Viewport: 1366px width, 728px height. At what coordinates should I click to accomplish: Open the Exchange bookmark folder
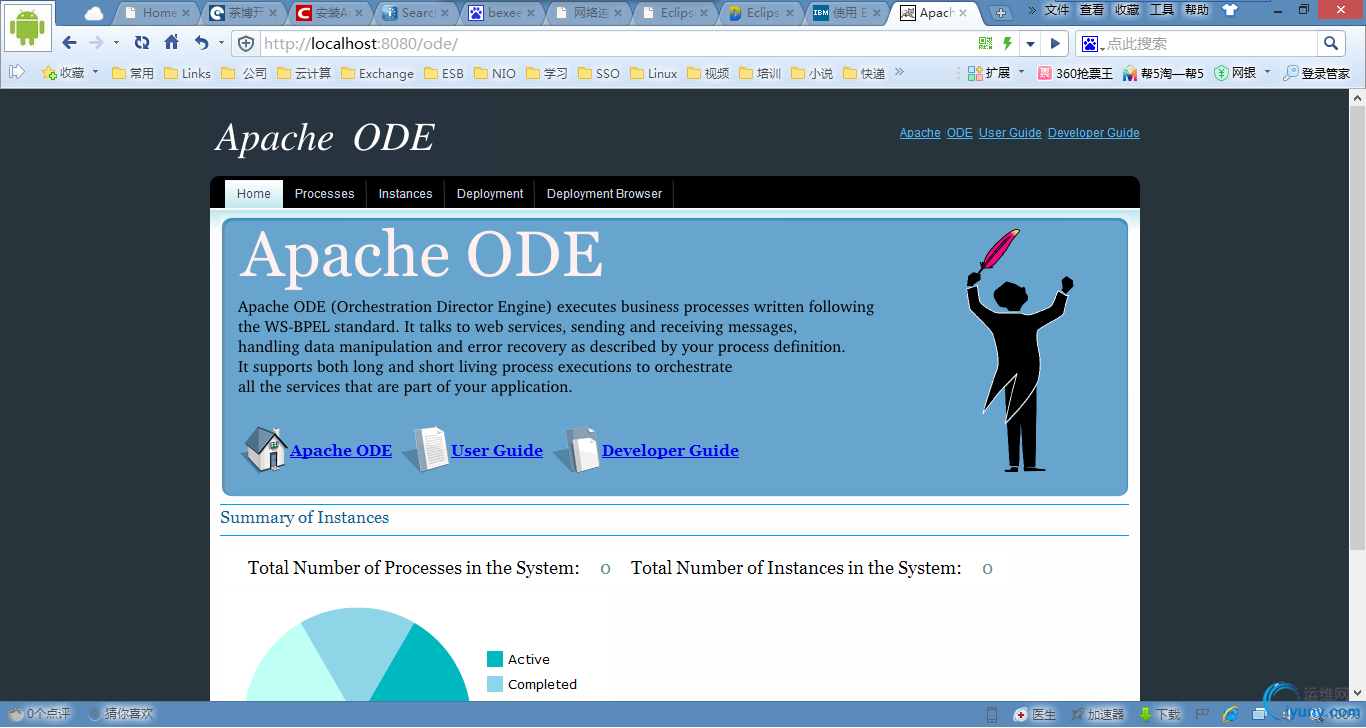pos(377,73)
